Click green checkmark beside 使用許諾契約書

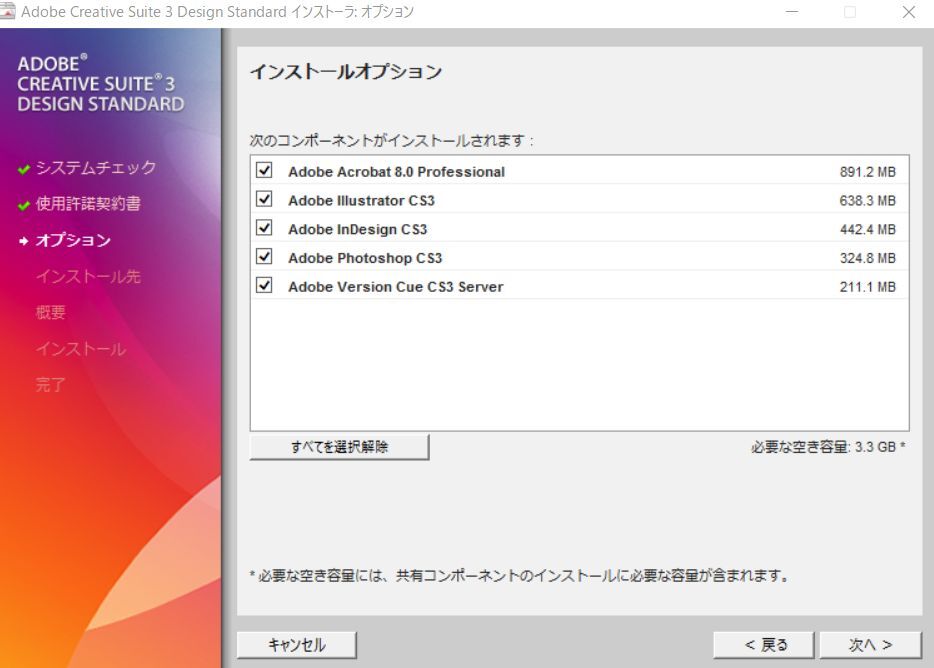click(24, 206)
